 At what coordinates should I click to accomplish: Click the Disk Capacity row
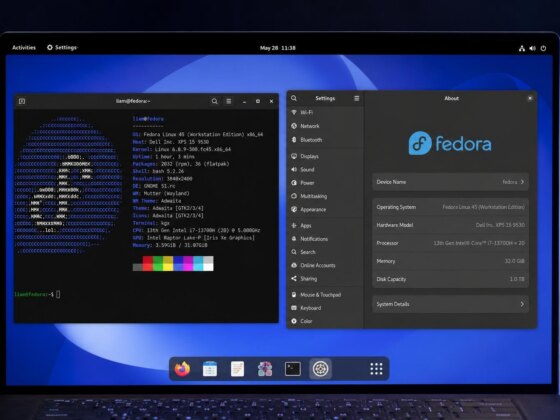(x=450, y=279)
